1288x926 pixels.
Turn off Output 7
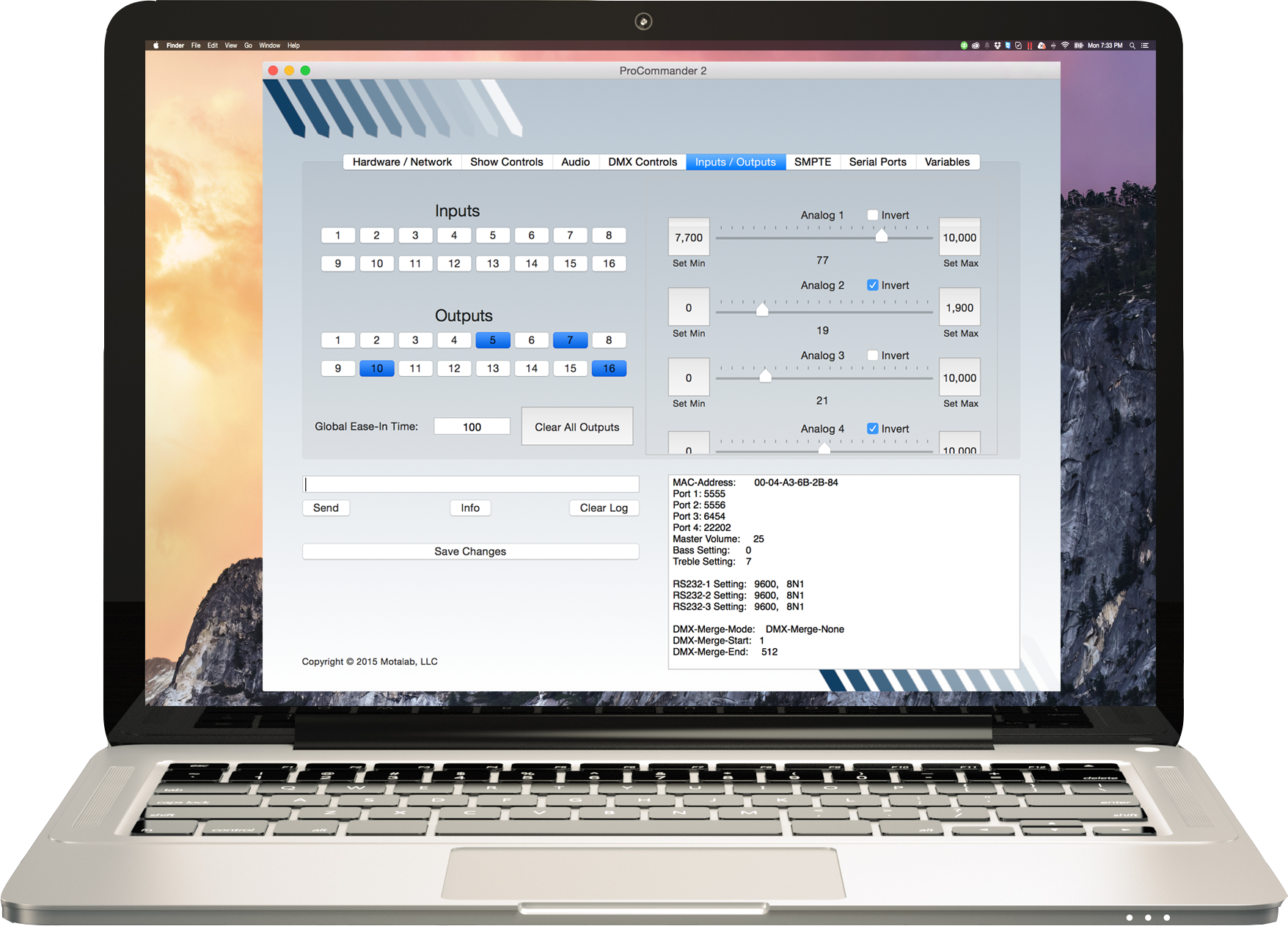coord(570,340)
